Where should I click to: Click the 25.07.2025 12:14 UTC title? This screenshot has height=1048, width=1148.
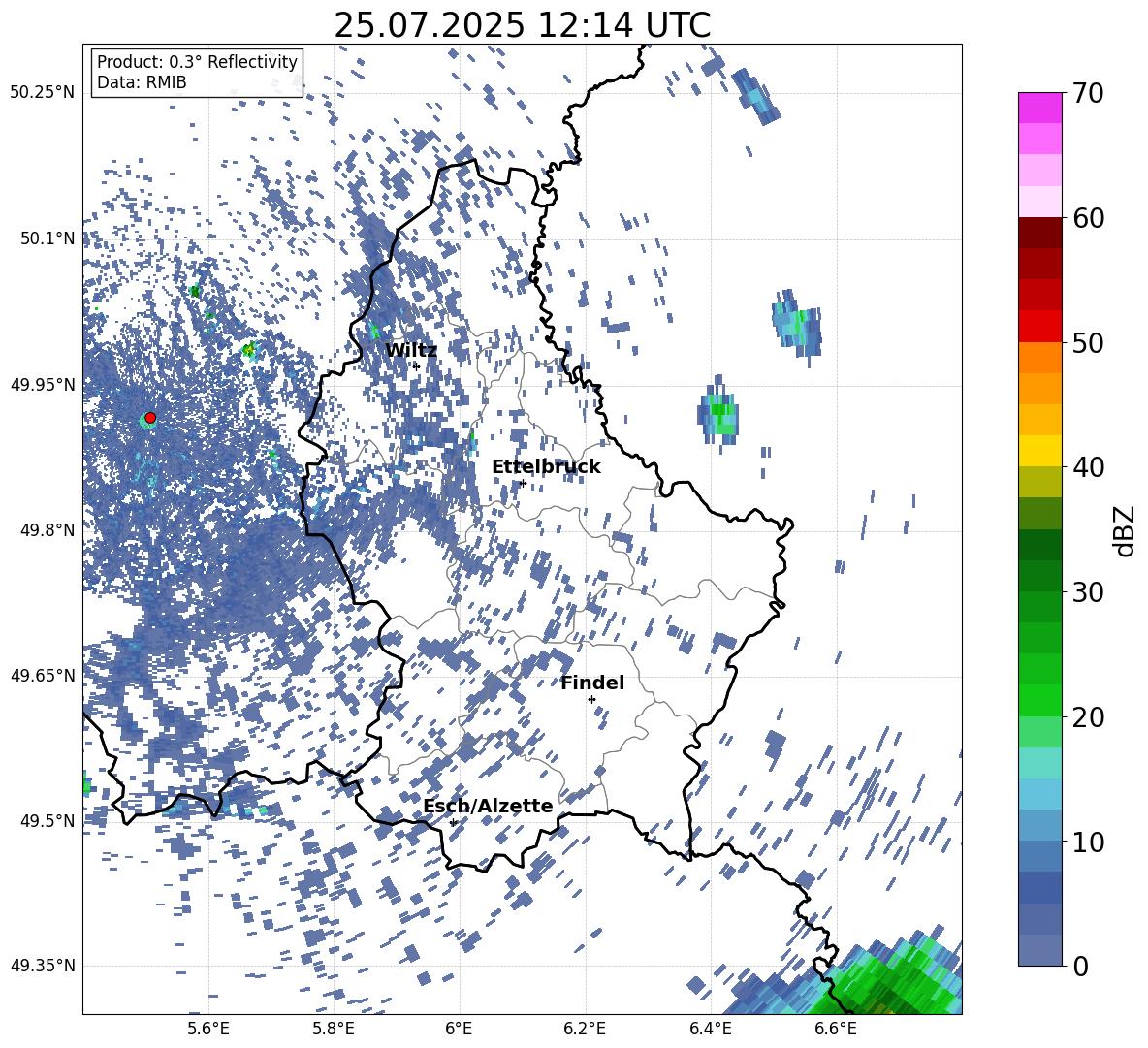[522, 25]
